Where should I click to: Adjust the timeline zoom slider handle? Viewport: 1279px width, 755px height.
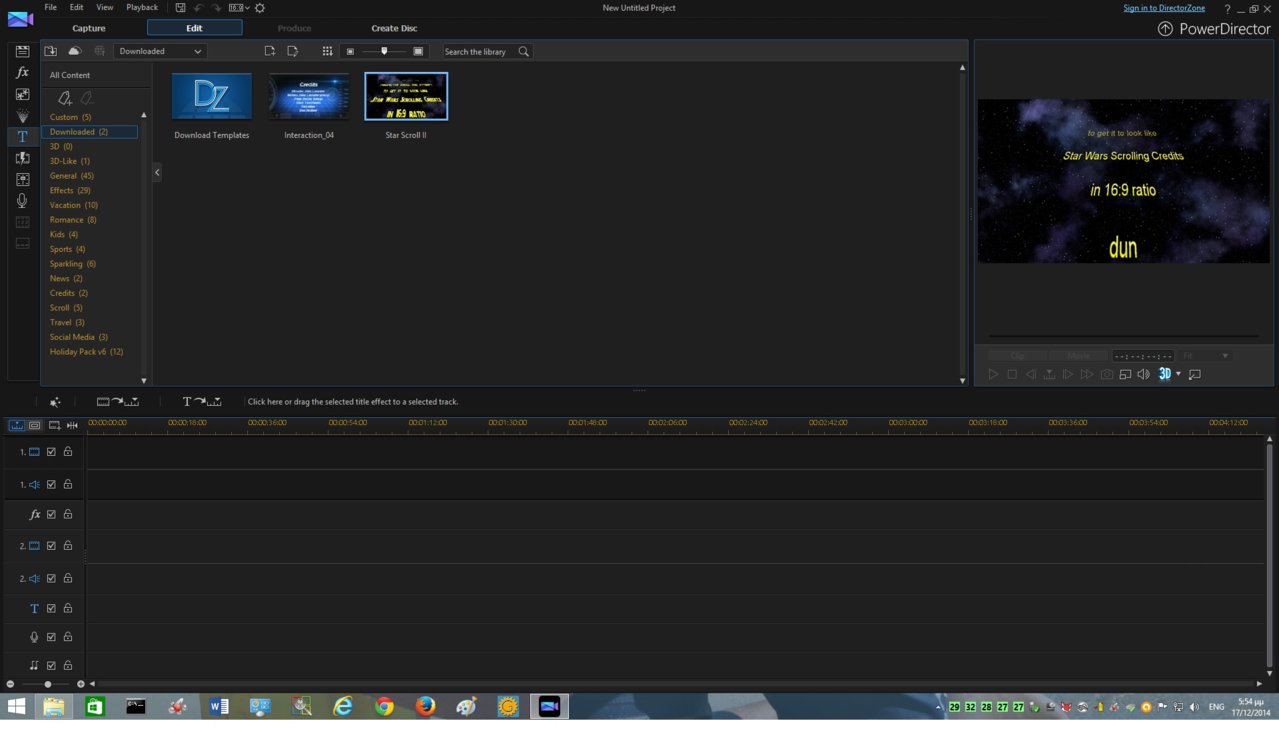pos(47,684)
